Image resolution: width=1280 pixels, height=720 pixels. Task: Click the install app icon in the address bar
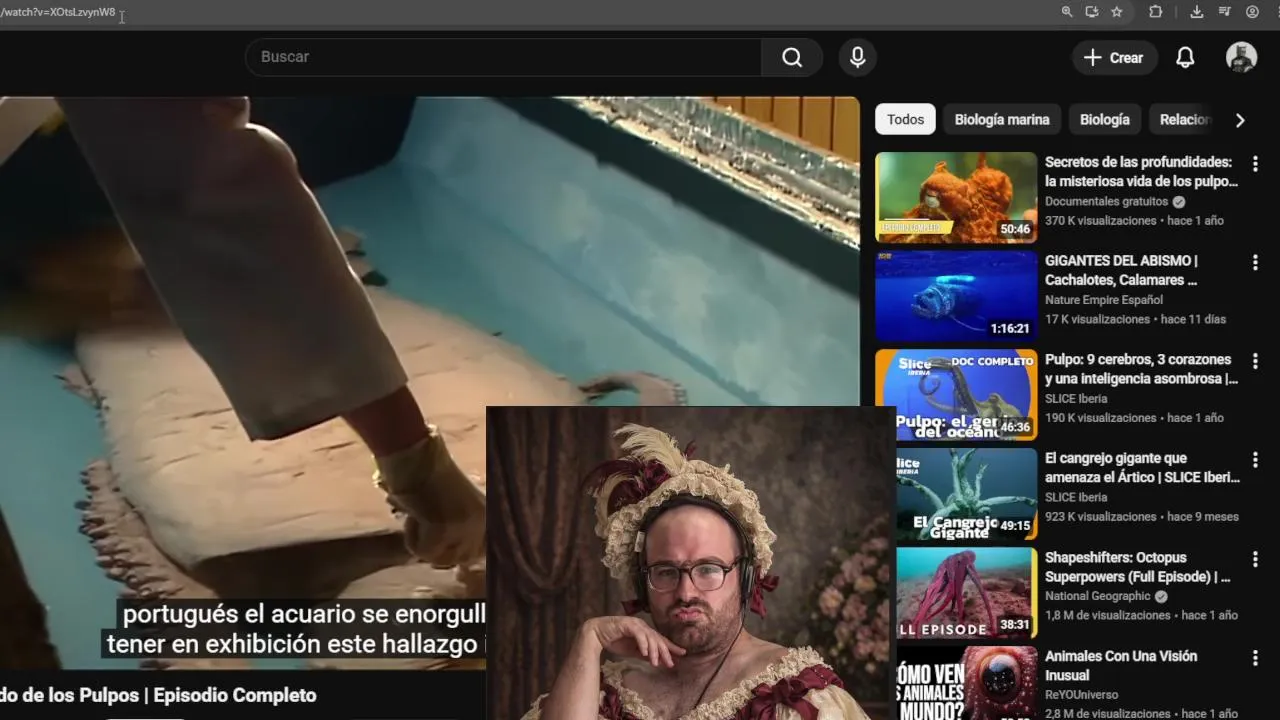point(1092,12)
